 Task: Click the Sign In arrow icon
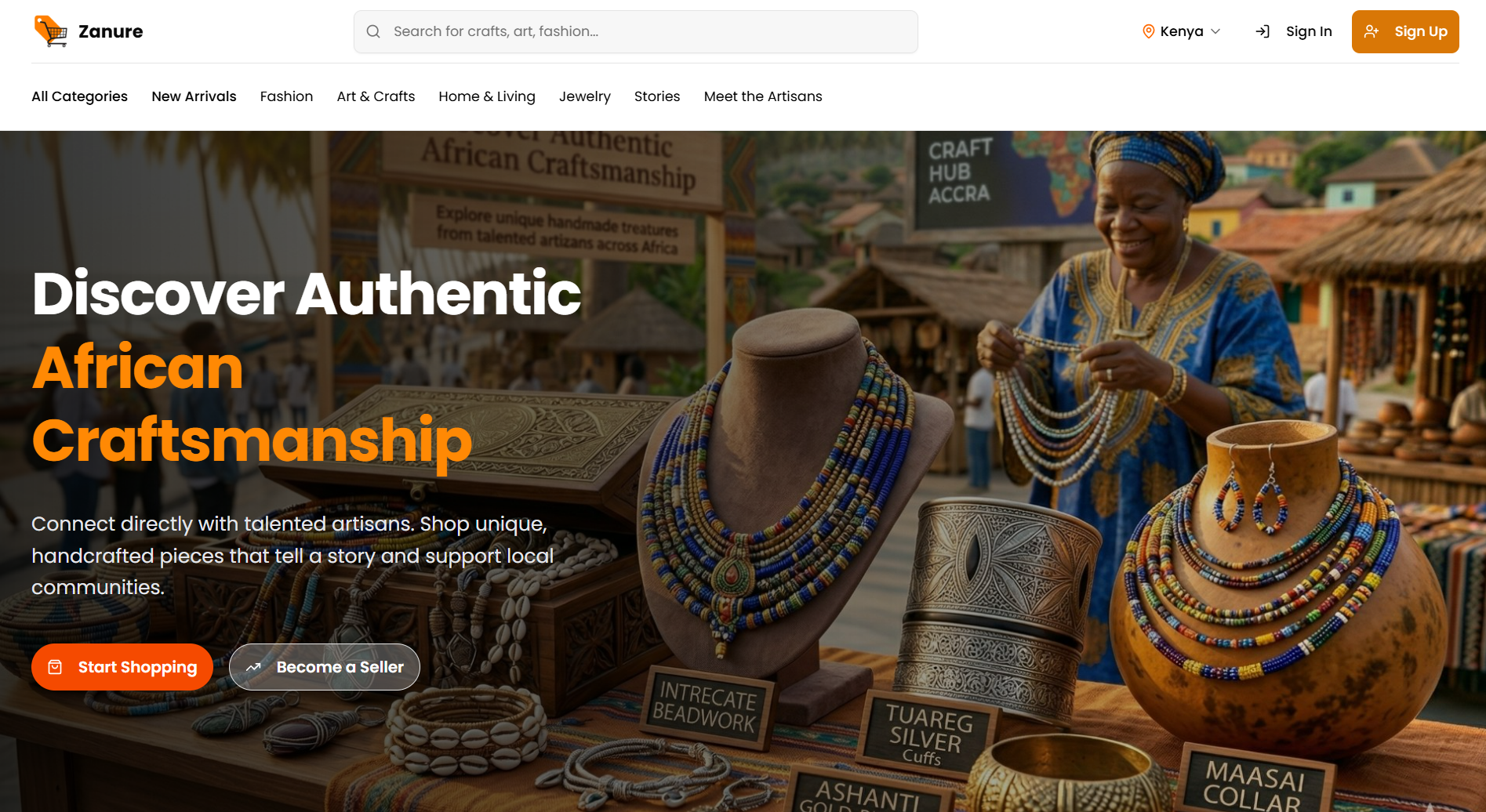point(1263,31)
